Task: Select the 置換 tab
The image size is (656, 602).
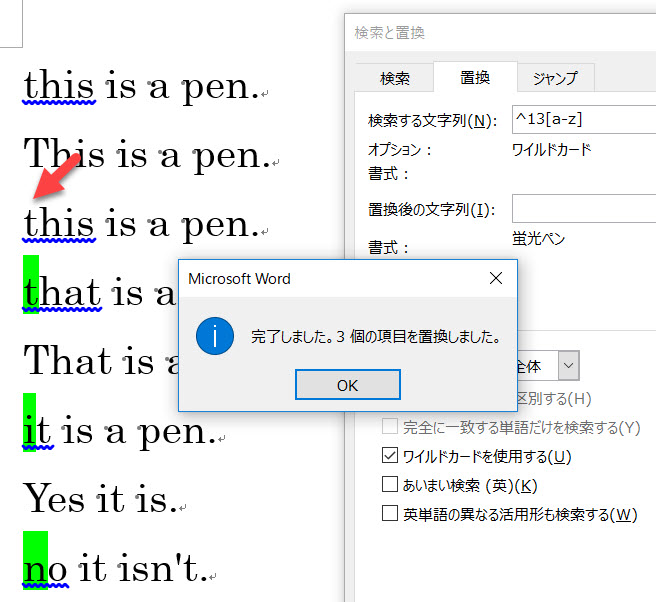Action: (x=474, y=78)
